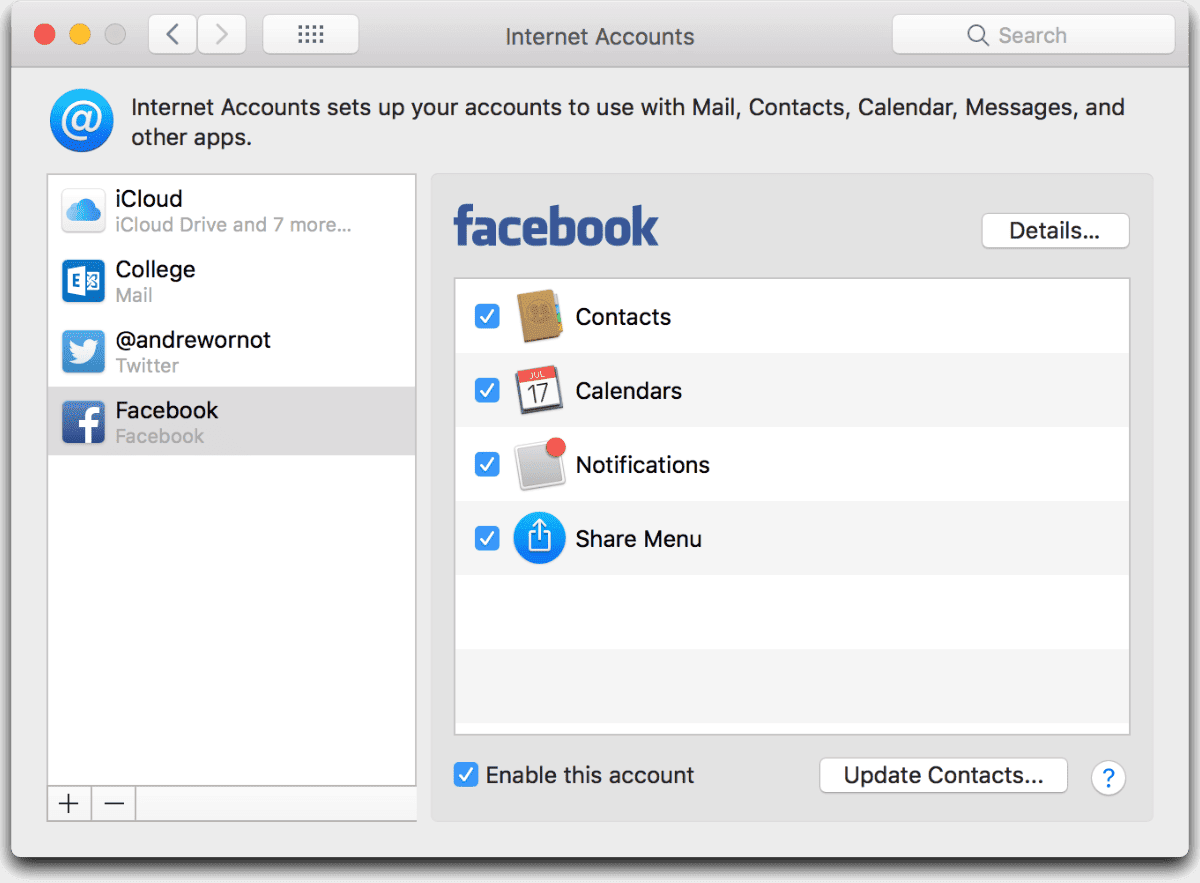Go forward with the right chevron button
The width and height of the screenshot is (1200, 883).
pos(222,35)
